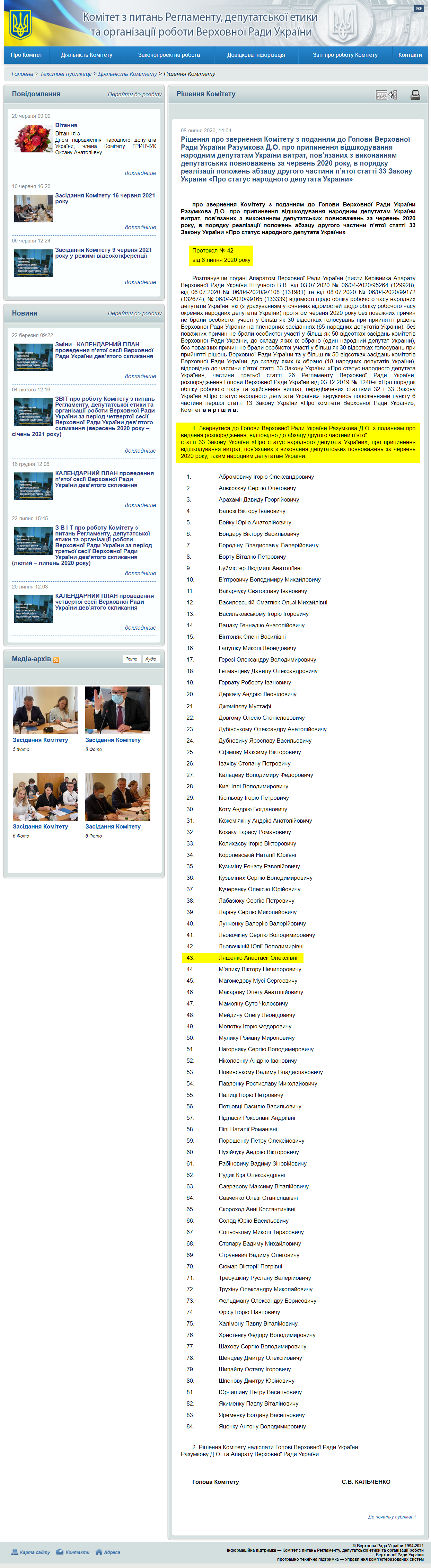Click list entry Абрамовичу Ігорю Олександровичу
431x1568 pixels.
click(267, 477)
